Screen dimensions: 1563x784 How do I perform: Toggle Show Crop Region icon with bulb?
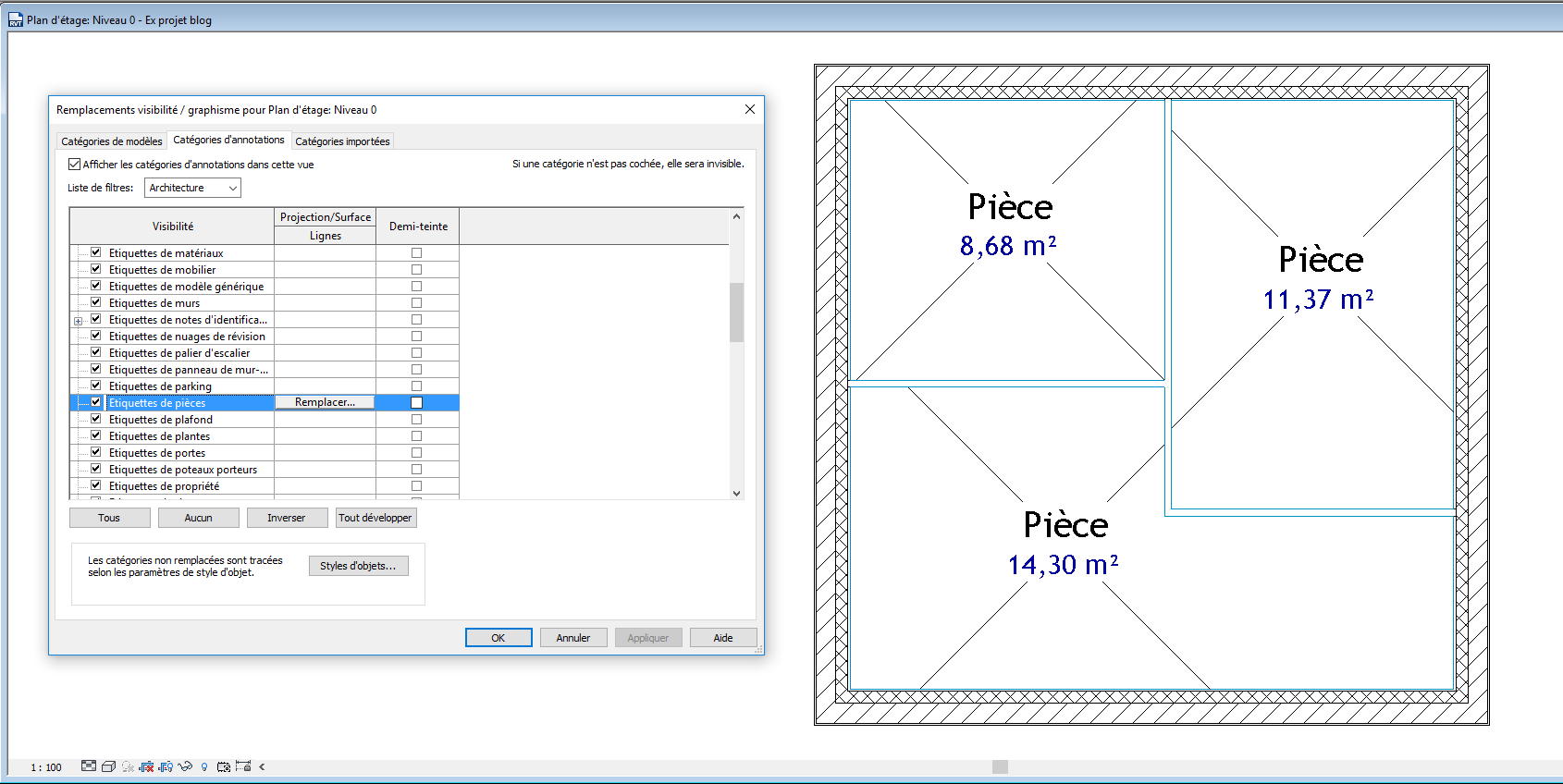coord(166,766)
